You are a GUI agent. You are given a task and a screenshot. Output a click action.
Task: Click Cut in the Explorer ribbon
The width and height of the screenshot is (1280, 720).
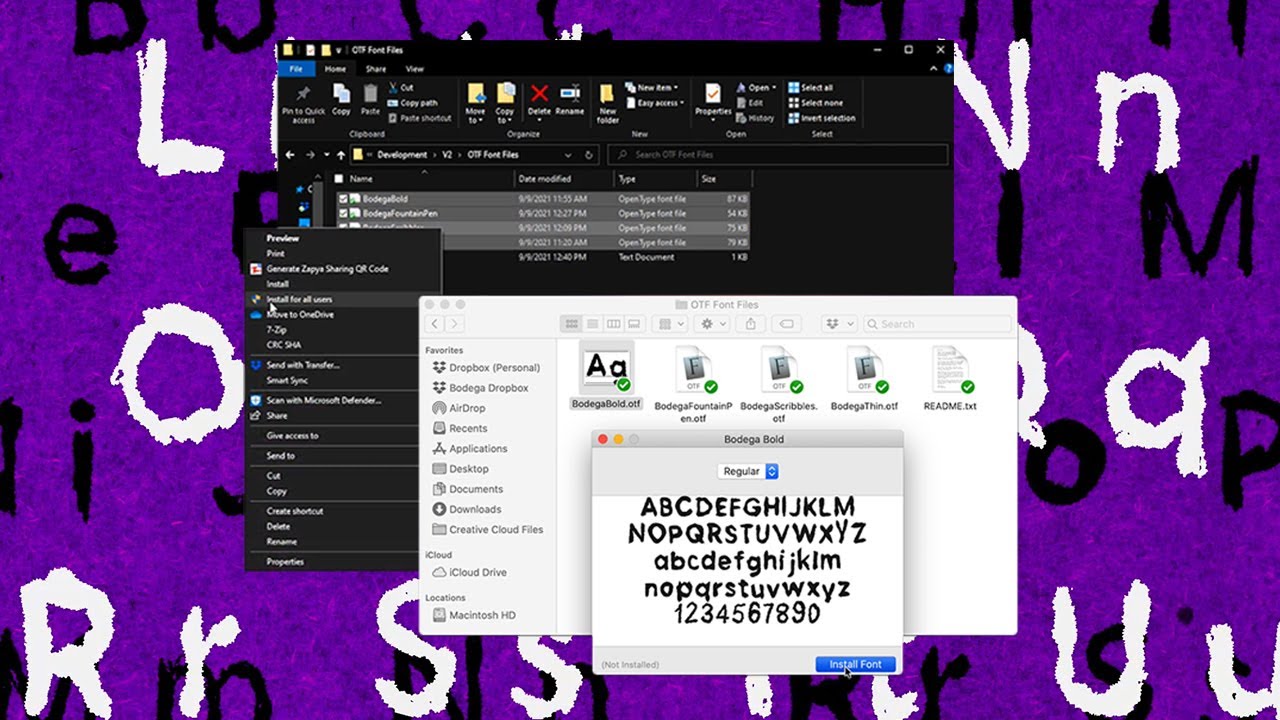tap(401, 88)
